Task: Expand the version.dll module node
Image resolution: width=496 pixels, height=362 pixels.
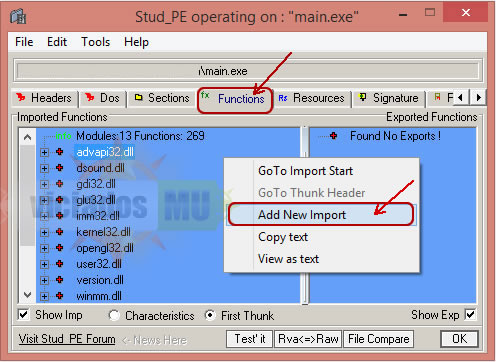Action: point(44,280)
